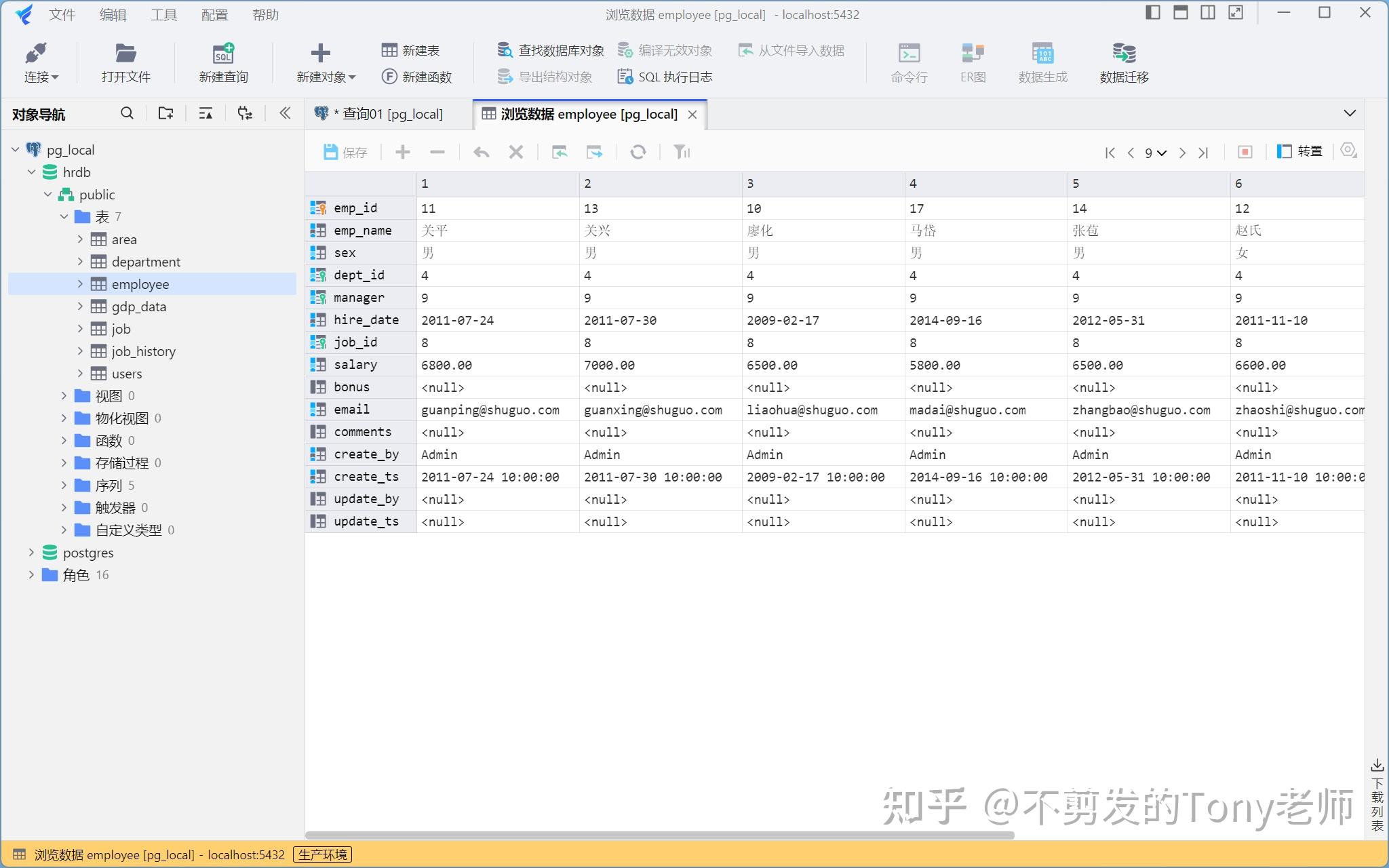1389x868 pixels.
Task: Open a new SQL query (新建查询)
Action: [x=222, y=61]
